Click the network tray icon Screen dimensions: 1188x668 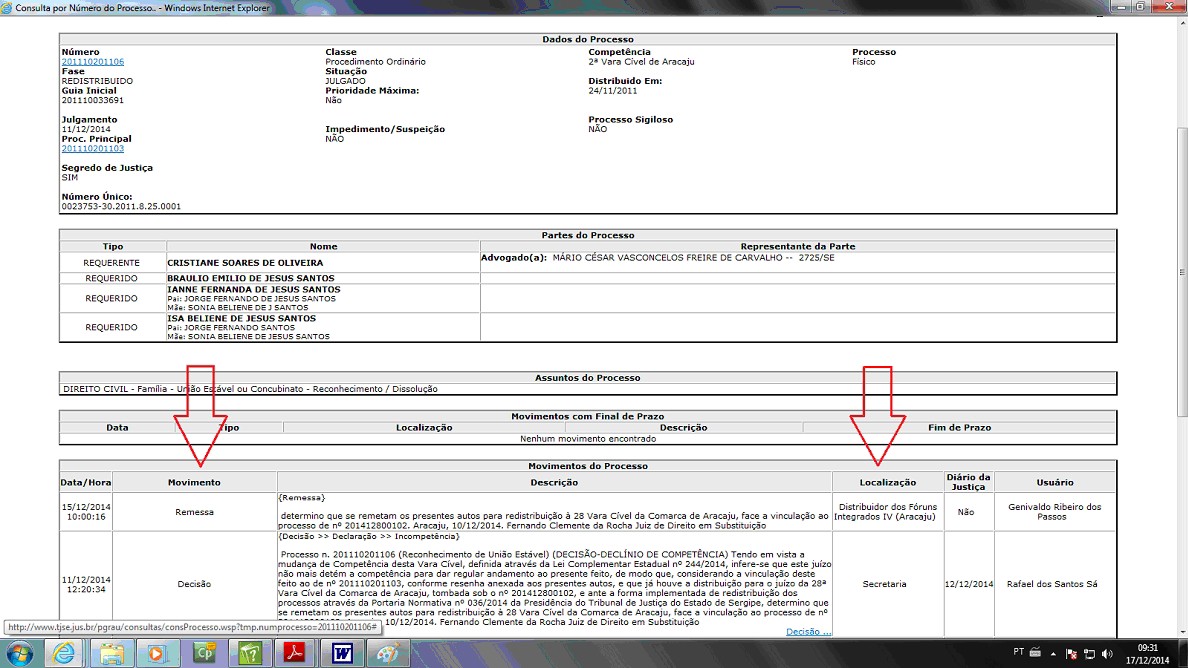(1088, 654)
